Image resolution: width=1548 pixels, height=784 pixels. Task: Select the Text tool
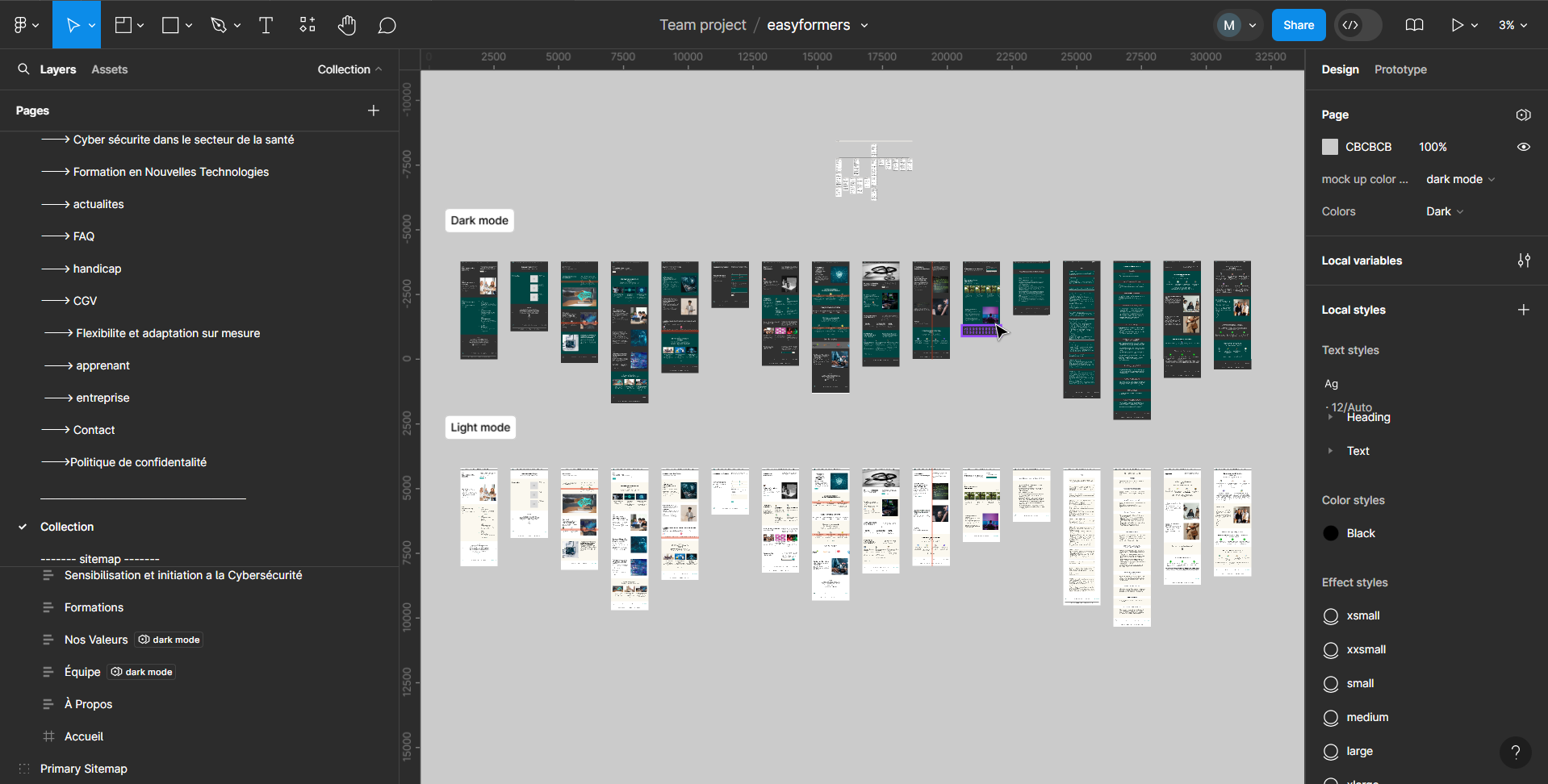[266, 25]
